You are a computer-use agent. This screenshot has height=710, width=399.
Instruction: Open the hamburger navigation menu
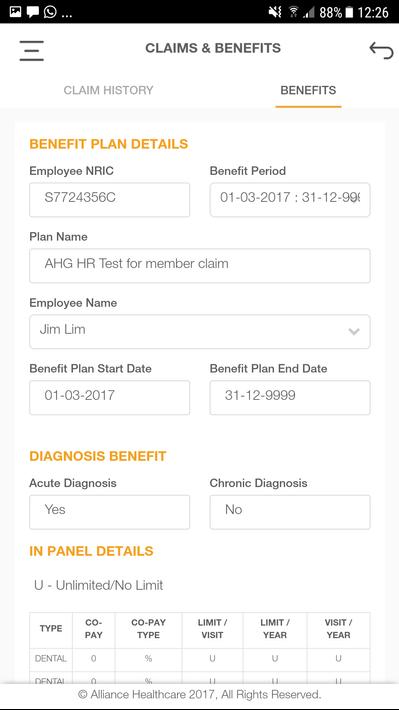32,50
